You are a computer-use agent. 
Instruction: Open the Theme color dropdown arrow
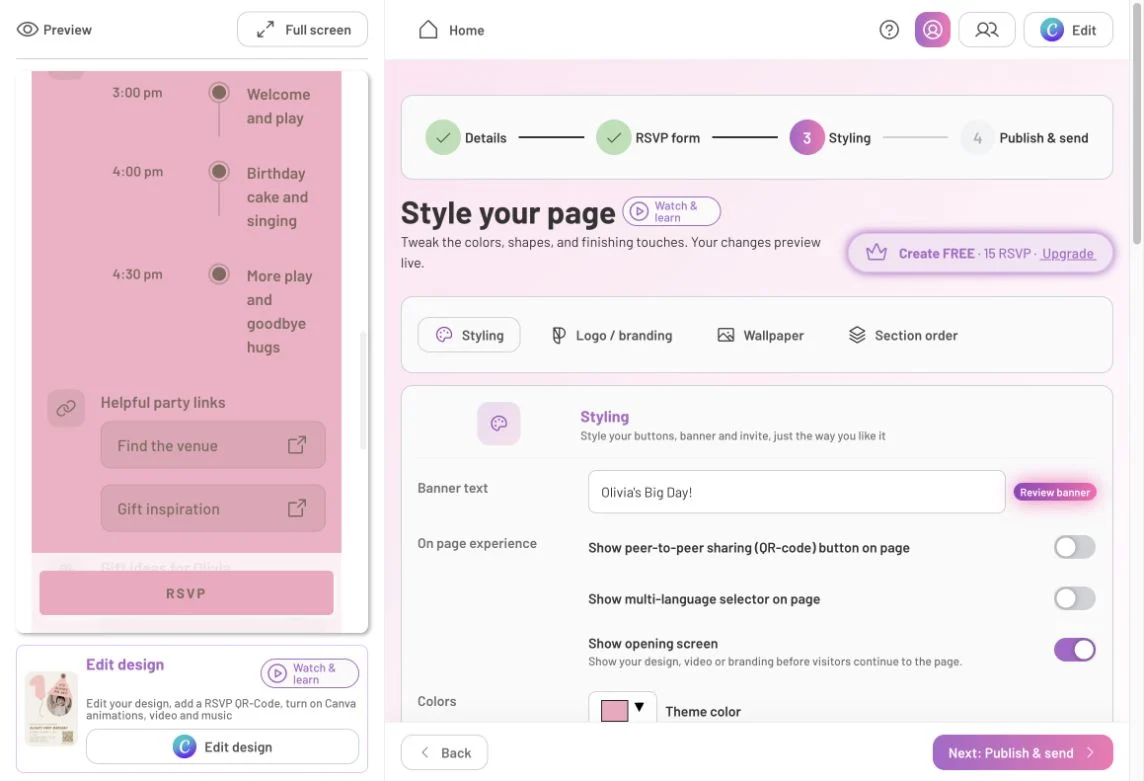[x=639, y=707]
